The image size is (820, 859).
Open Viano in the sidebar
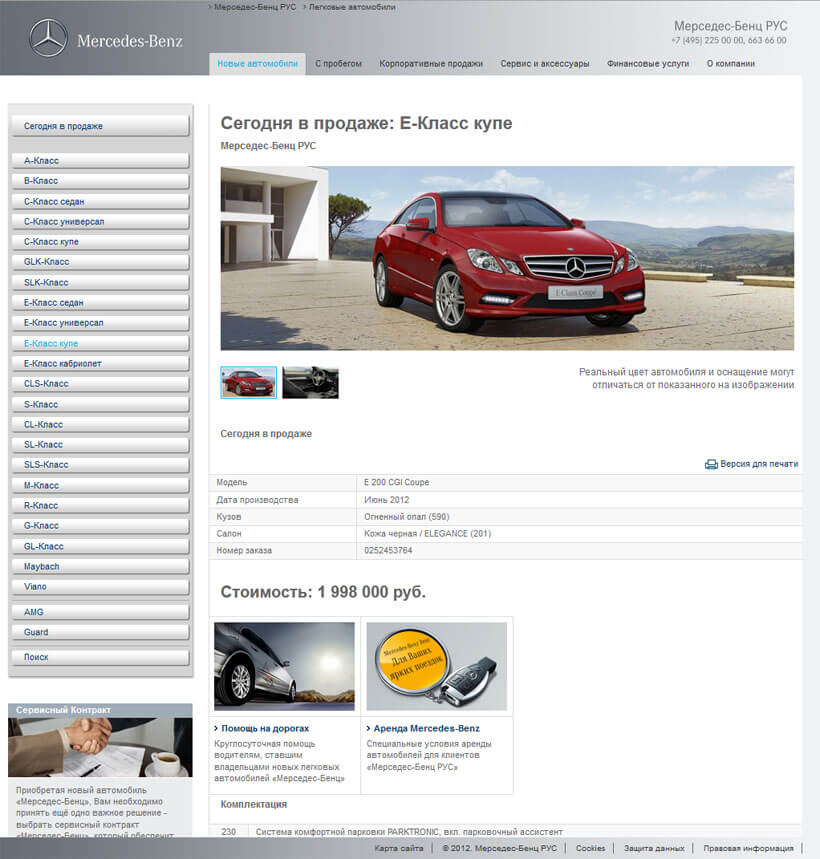[x=100, y=587]
